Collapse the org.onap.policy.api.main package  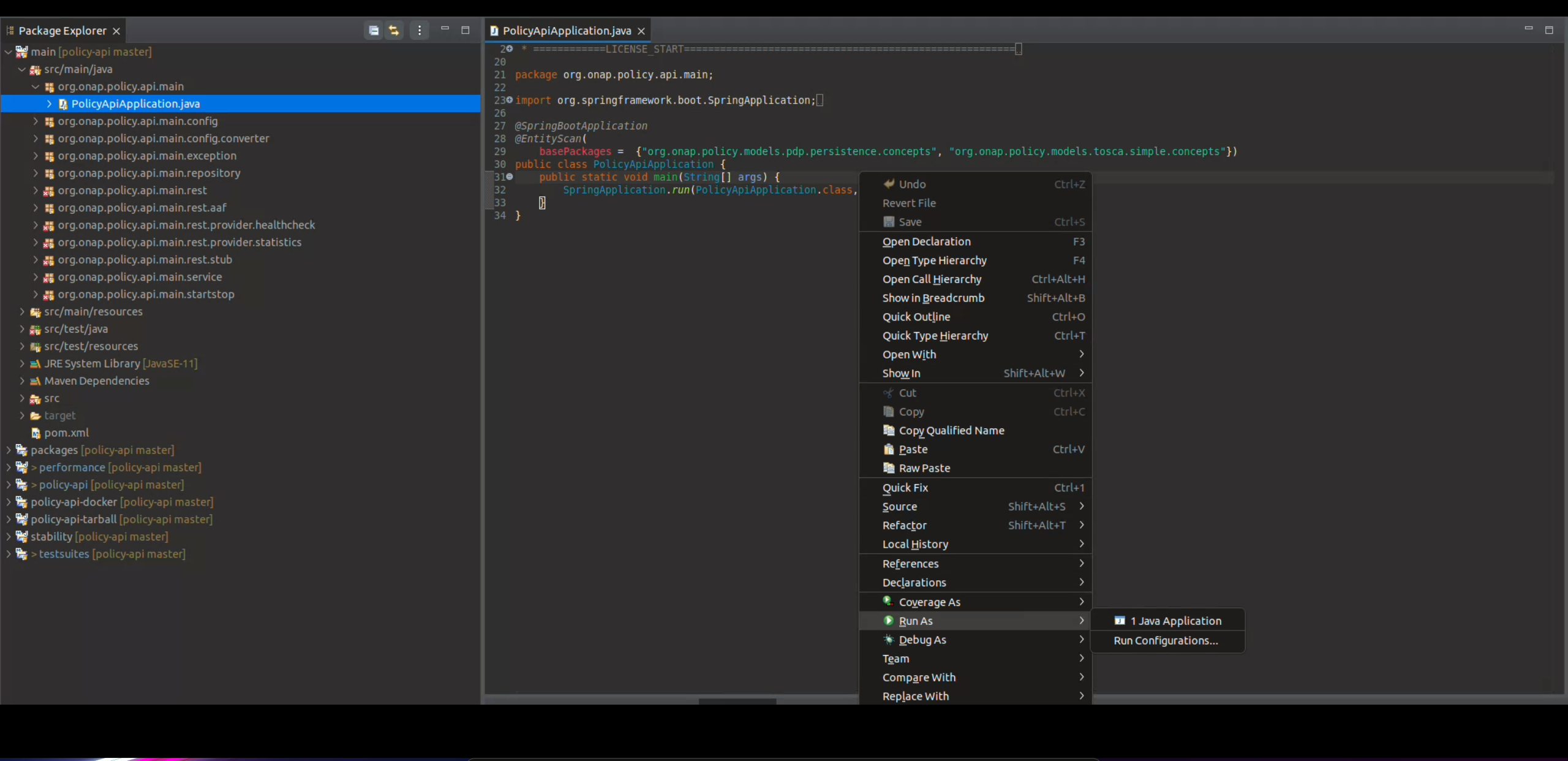[36, 86]
